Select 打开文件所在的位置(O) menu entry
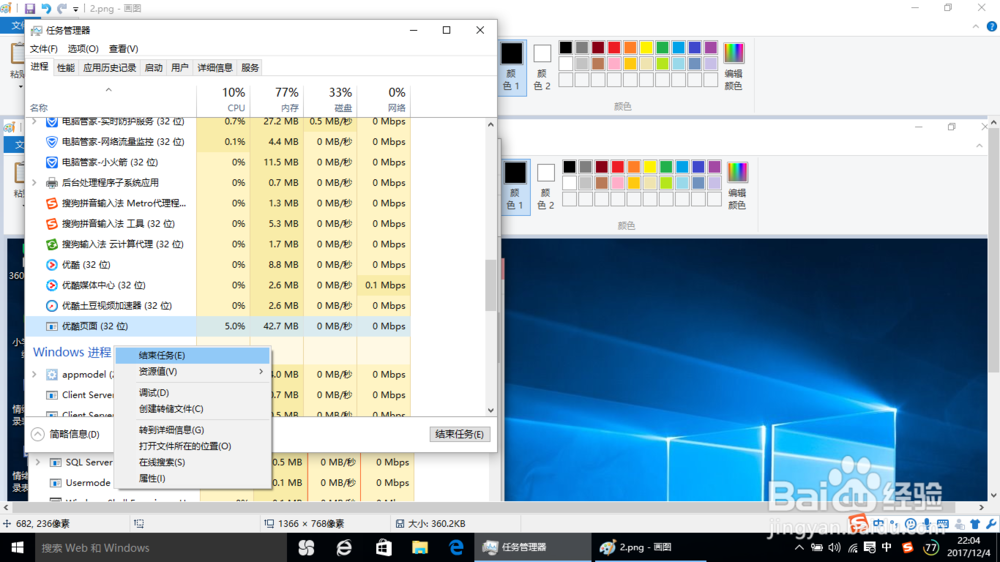1000x562 pixels. coord(192,446)
